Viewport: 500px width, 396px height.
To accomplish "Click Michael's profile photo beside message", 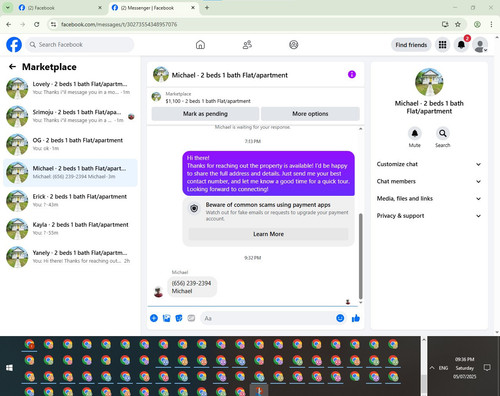I will tap(158, 292).
